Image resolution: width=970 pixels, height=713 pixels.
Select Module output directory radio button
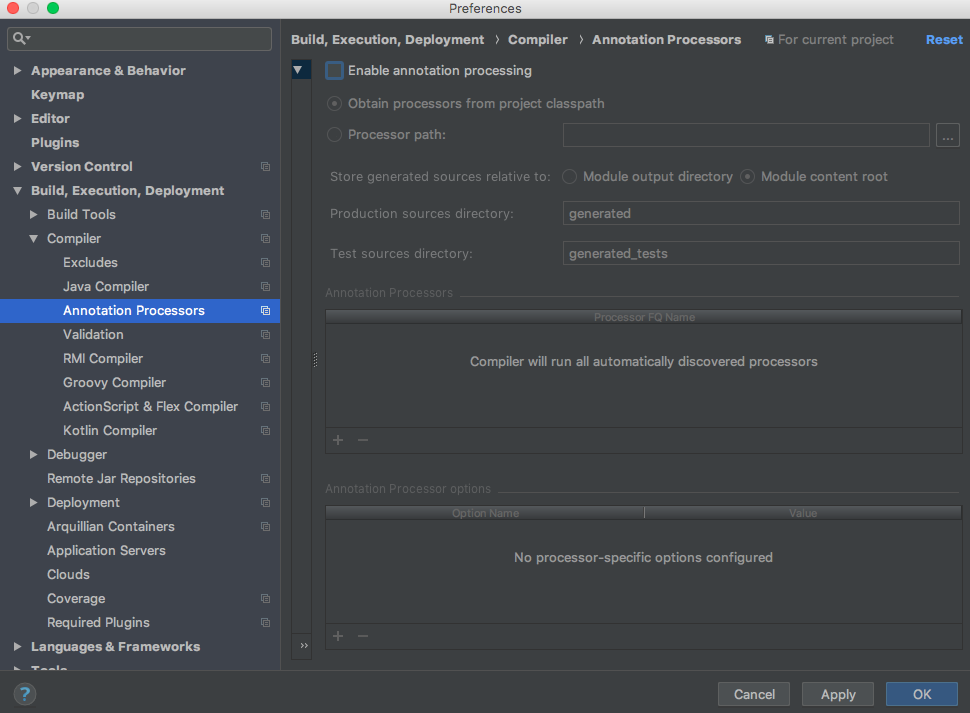pos(569,176)
